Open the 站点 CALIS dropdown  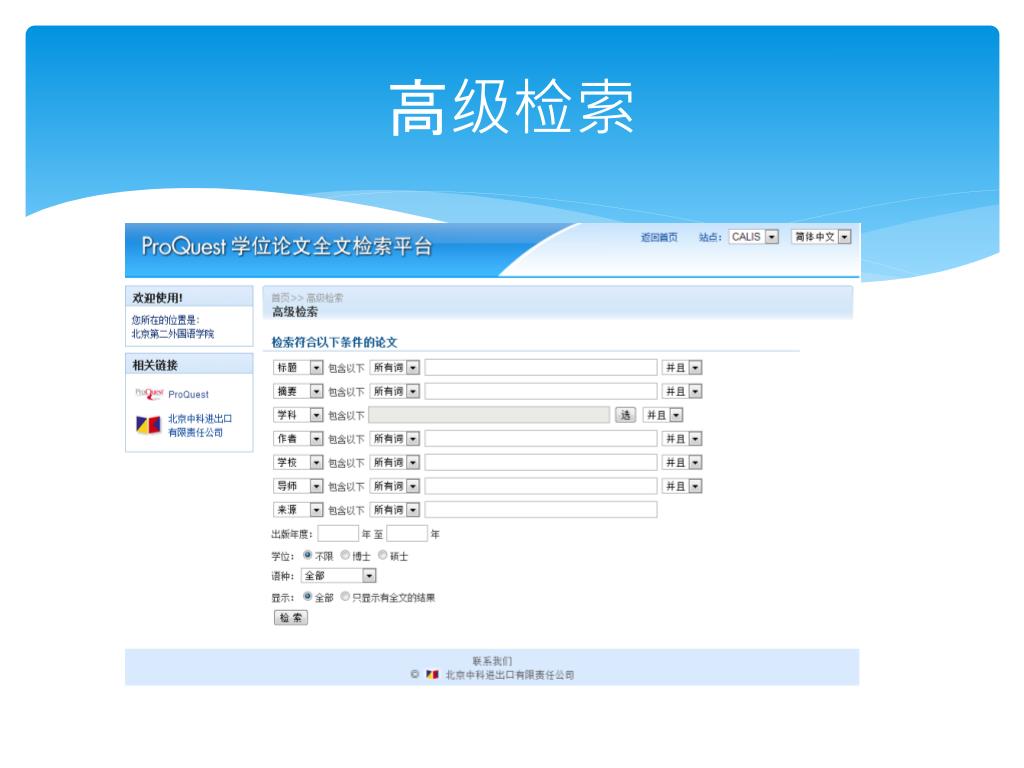click(x=754, y=236)
